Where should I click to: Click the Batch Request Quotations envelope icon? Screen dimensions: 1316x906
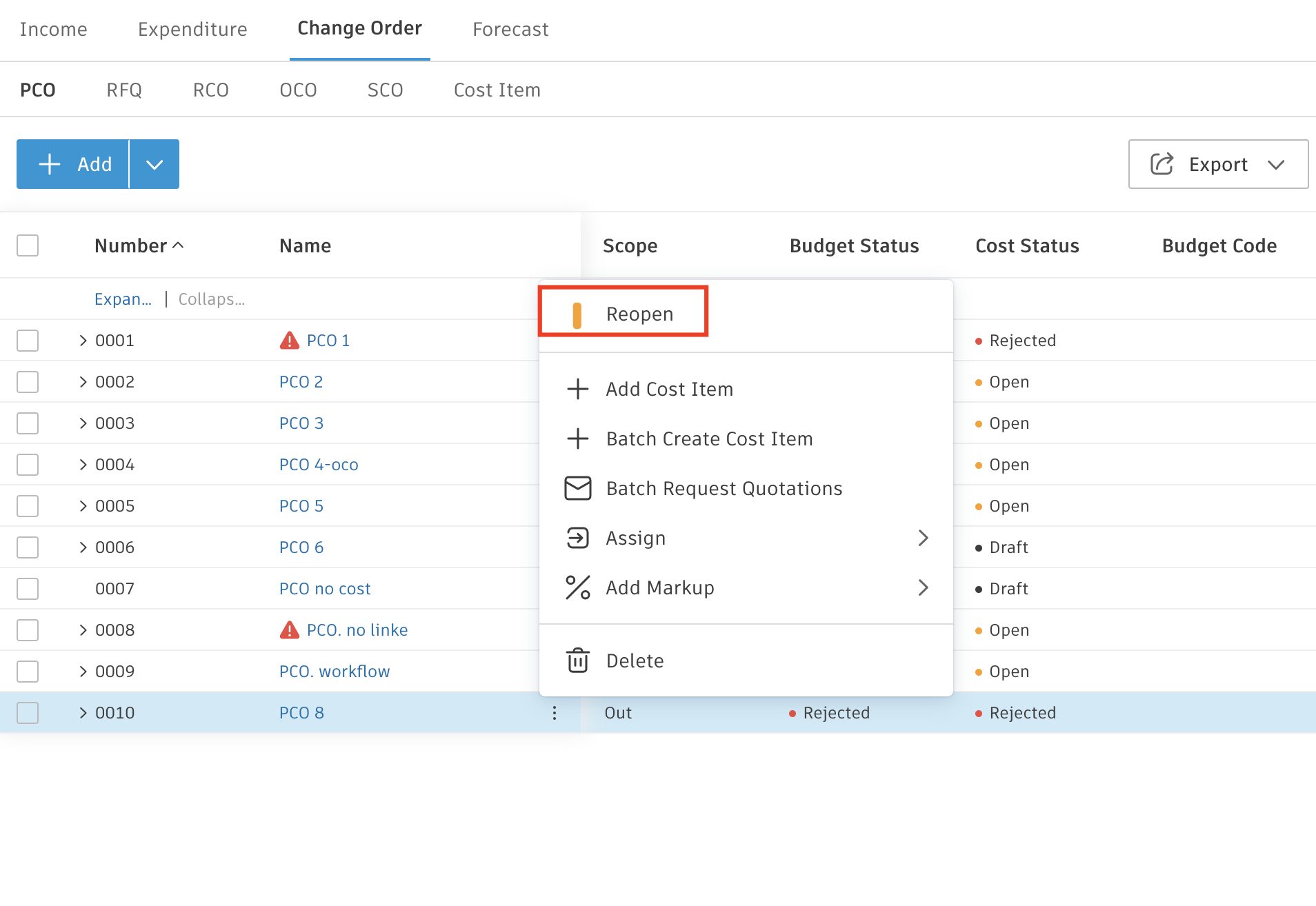[578, 488]
